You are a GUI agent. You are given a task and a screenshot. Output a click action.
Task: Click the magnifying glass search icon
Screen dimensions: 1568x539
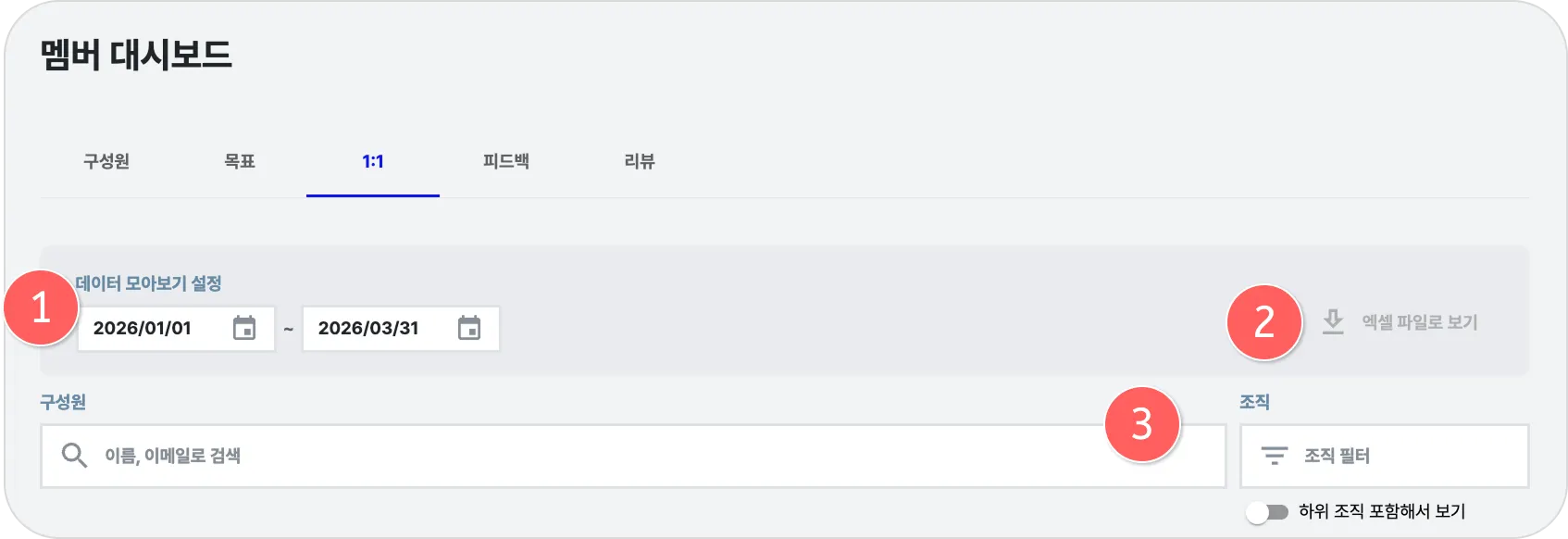click(x=74, y=455)
